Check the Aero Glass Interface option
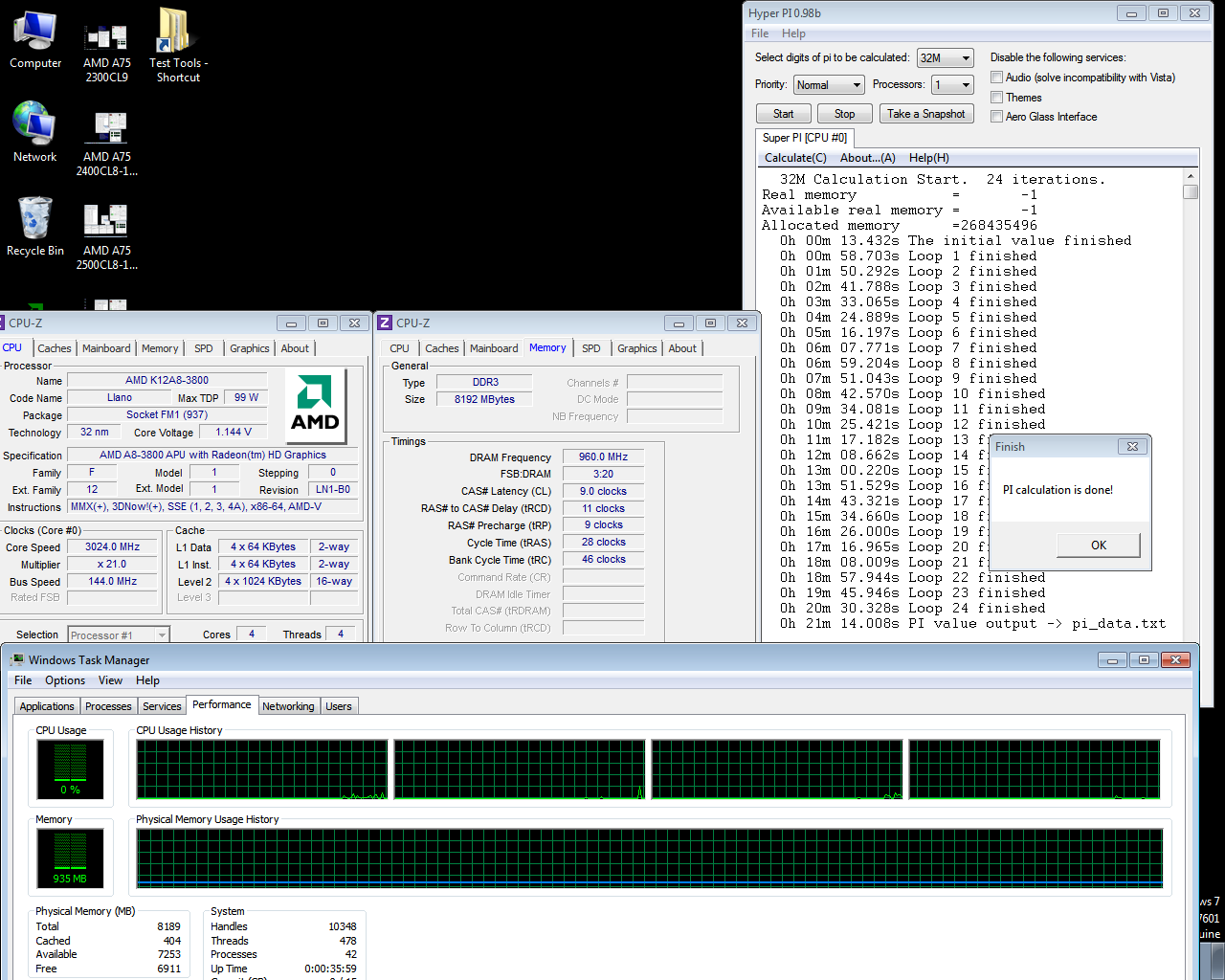 (997, 117)
